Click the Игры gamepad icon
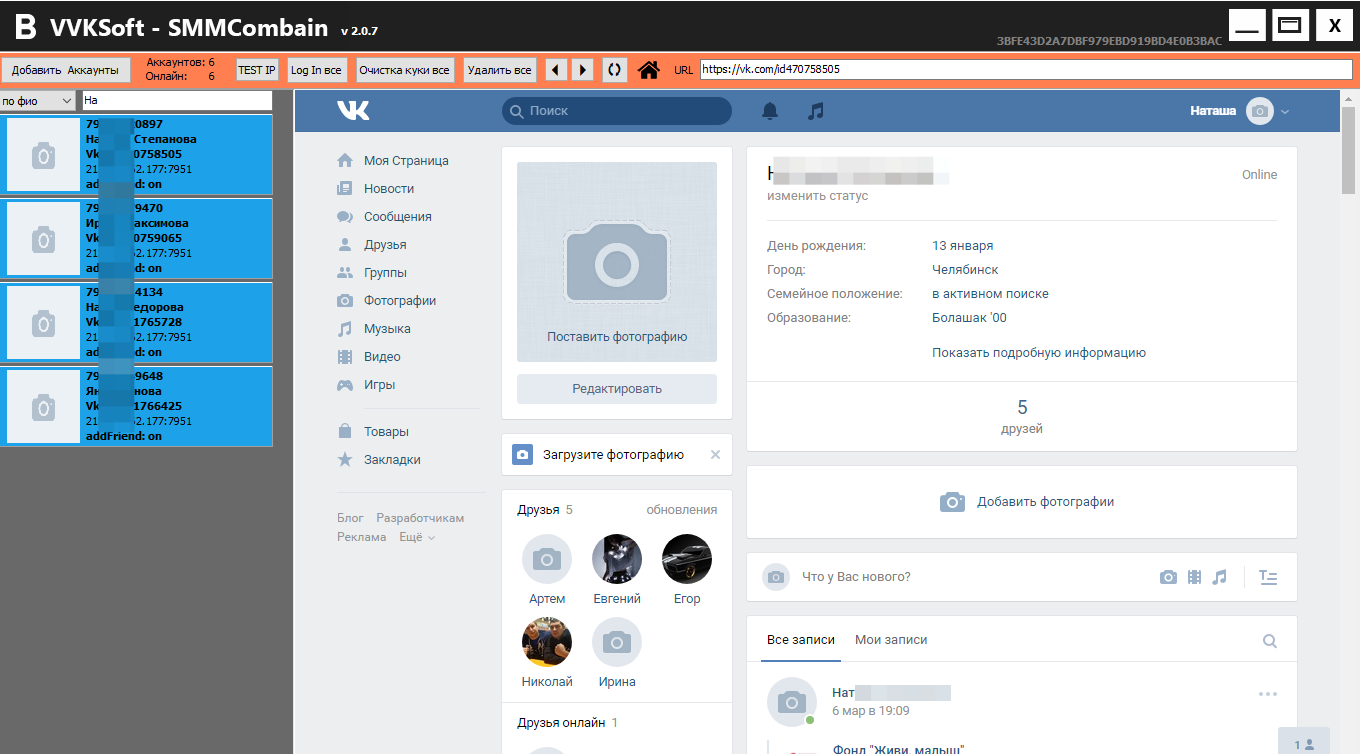 (345, 384)
